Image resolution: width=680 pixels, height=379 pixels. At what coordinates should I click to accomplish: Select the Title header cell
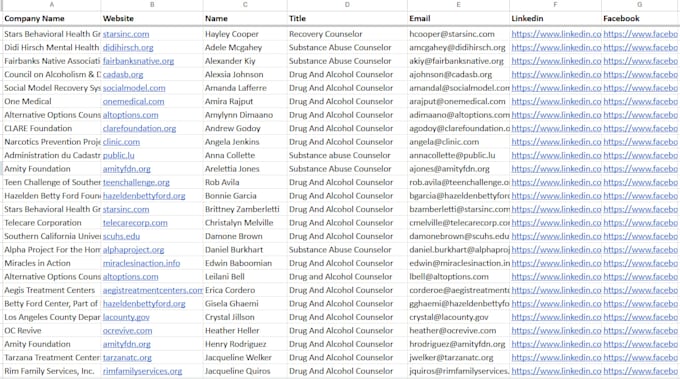(347, 18)
